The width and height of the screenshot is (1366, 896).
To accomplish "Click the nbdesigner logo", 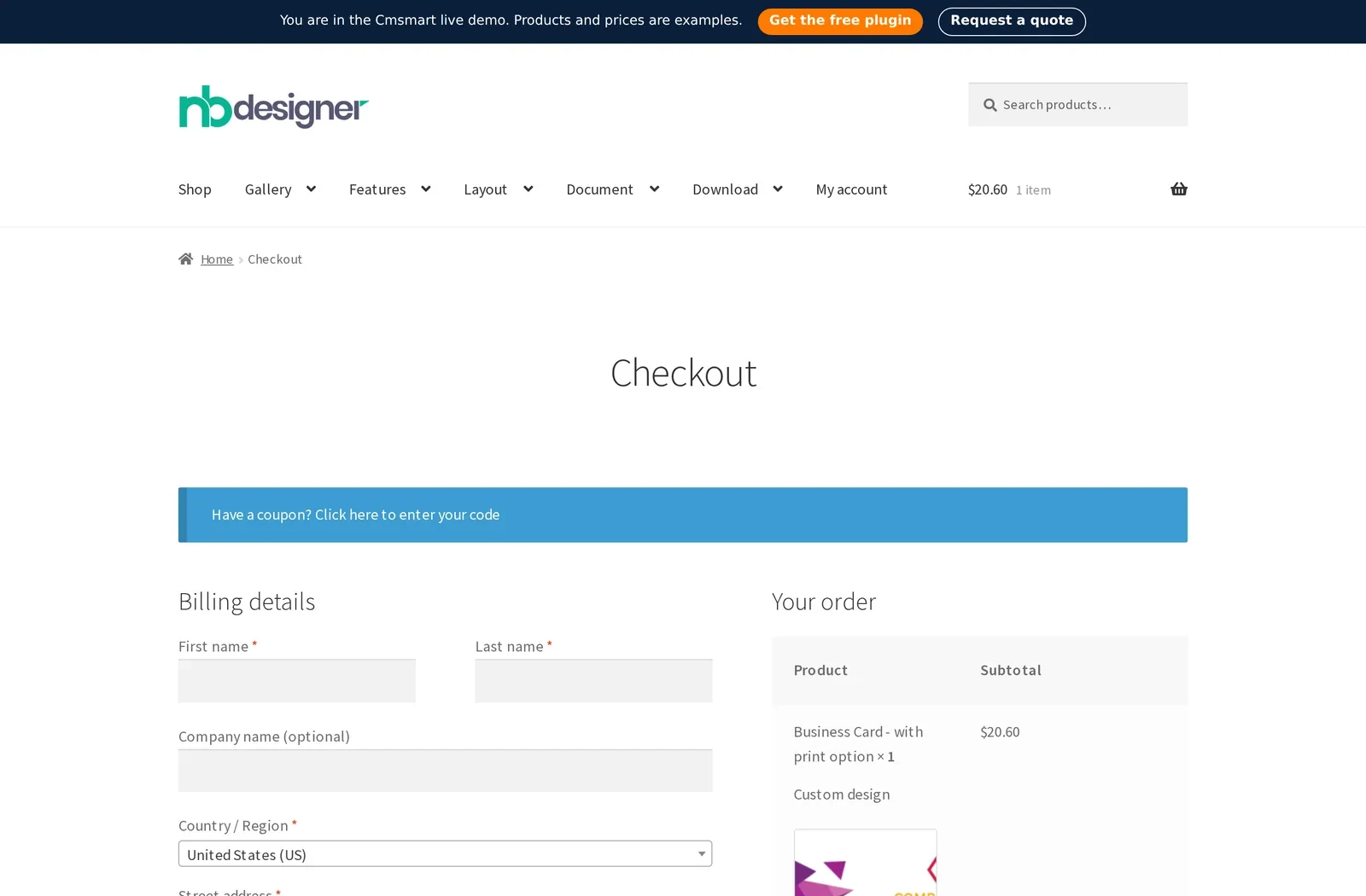I will [x=273, y=107].
